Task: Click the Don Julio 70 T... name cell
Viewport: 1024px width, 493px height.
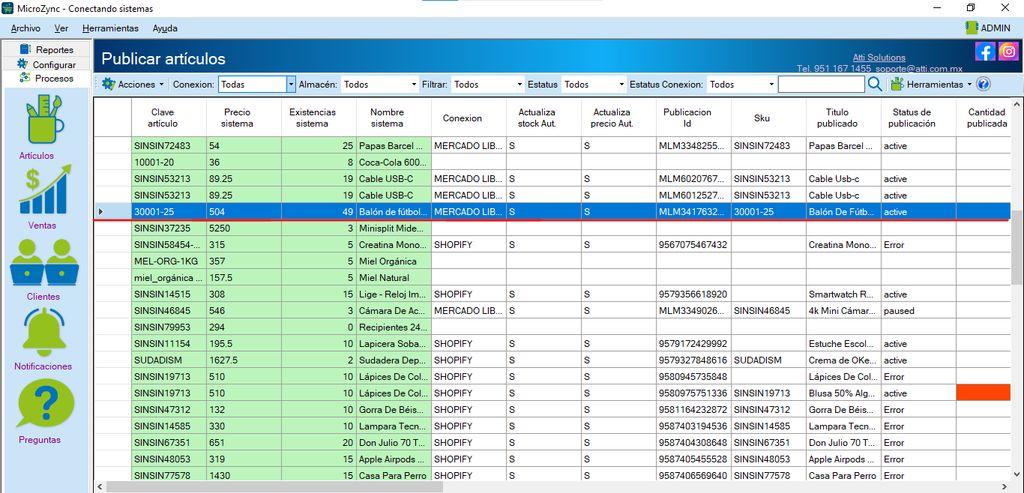Action: tap(394, 443)
